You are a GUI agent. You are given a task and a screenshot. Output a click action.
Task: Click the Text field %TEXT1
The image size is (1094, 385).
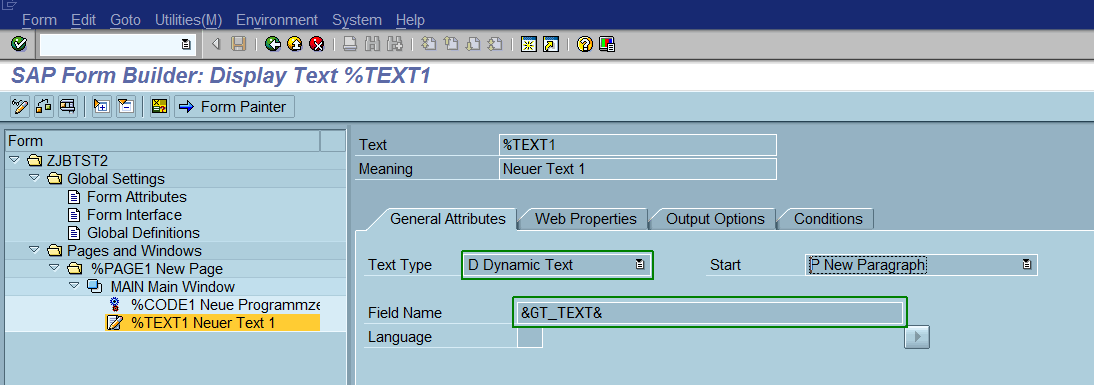click(x=638, y=145)
